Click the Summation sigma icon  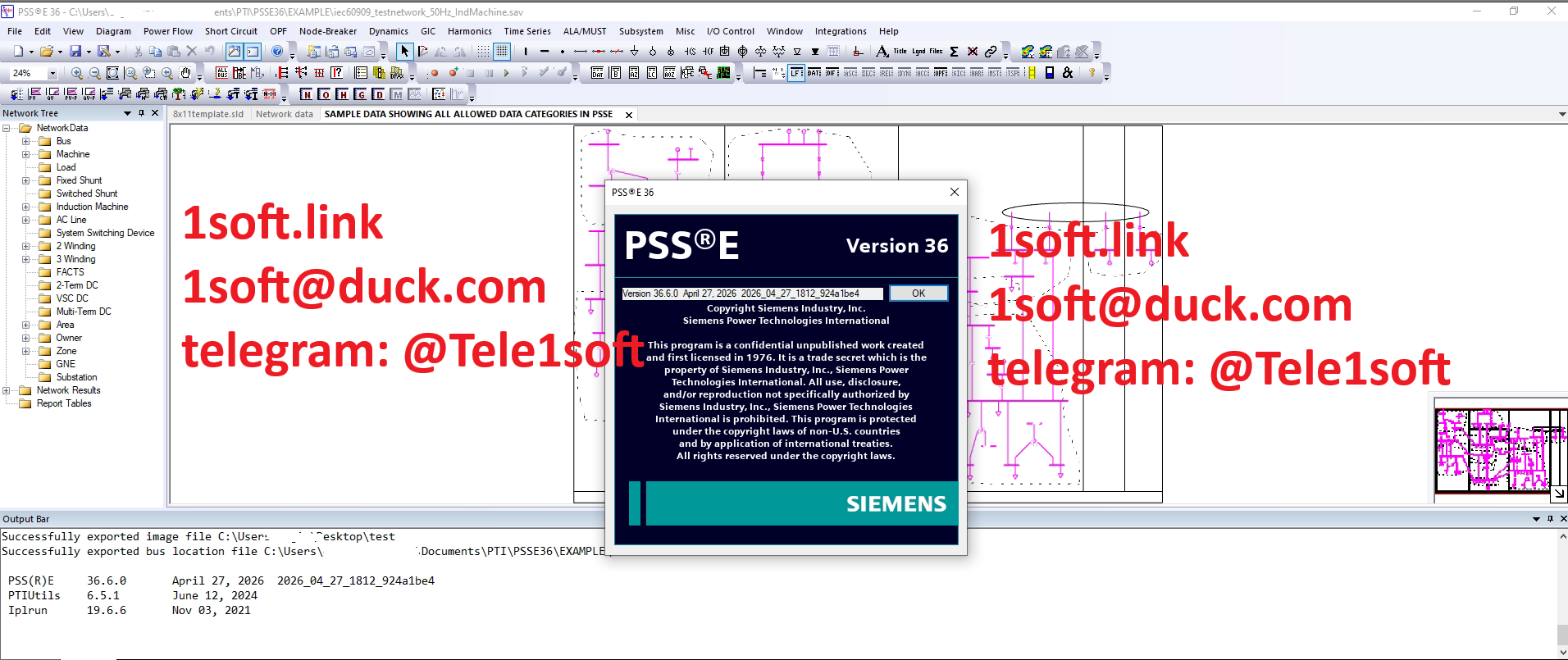(x=955, y=51)
